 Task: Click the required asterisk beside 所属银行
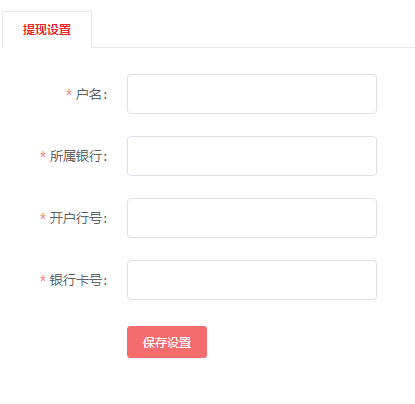pos(43,154)
